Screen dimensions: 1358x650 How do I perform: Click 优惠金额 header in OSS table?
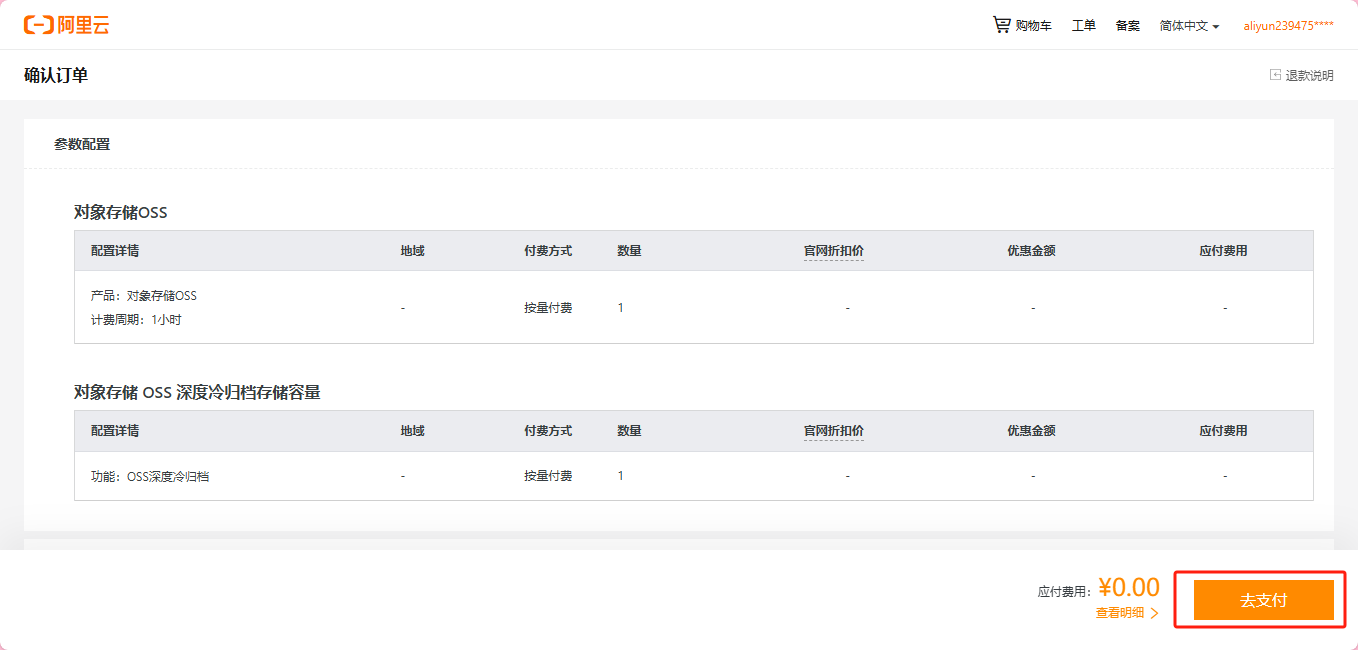pyautogui.click(x=1031, y=251)
